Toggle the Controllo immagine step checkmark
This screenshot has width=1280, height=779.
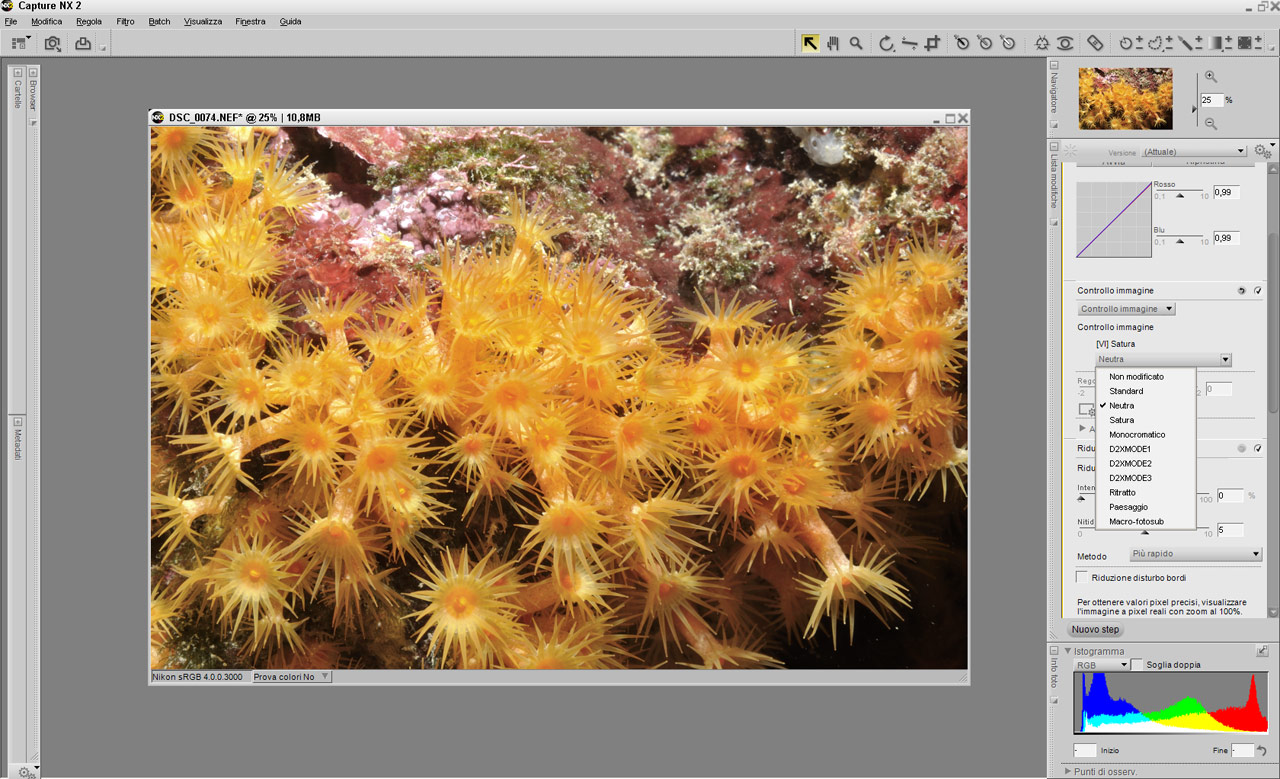tap(1257, 291)
